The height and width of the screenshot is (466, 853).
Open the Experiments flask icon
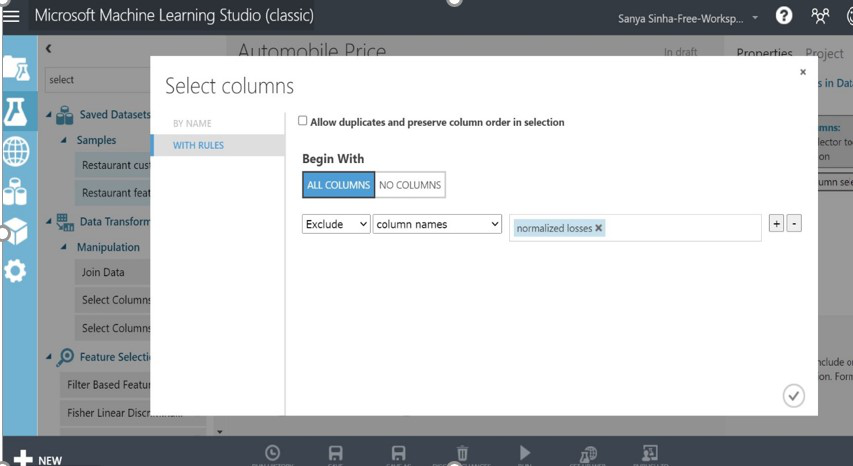click(x=16, y=111)
